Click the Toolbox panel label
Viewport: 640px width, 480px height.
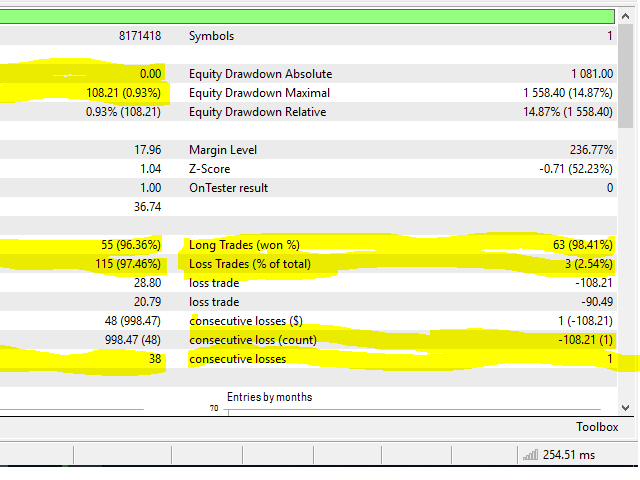point(596,427)
